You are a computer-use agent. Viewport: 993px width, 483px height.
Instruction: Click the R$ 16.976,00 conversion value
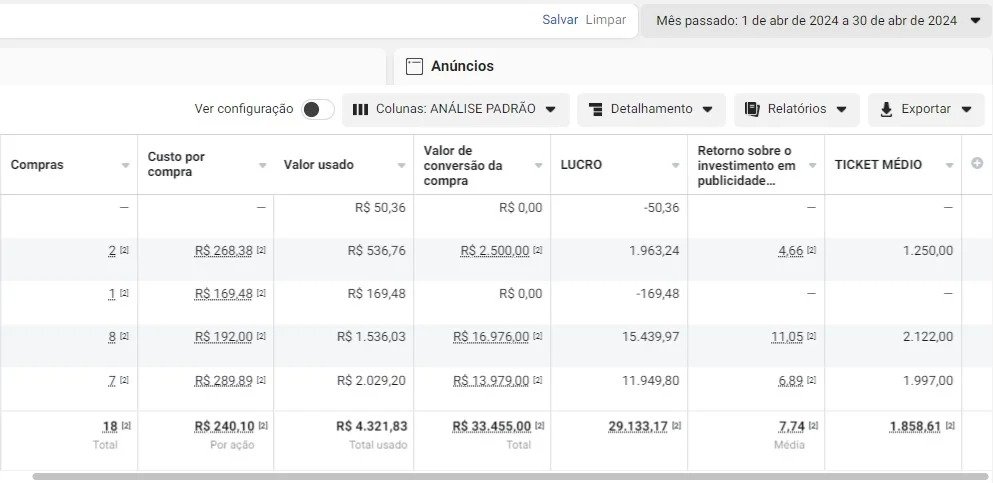pos(491,337)
